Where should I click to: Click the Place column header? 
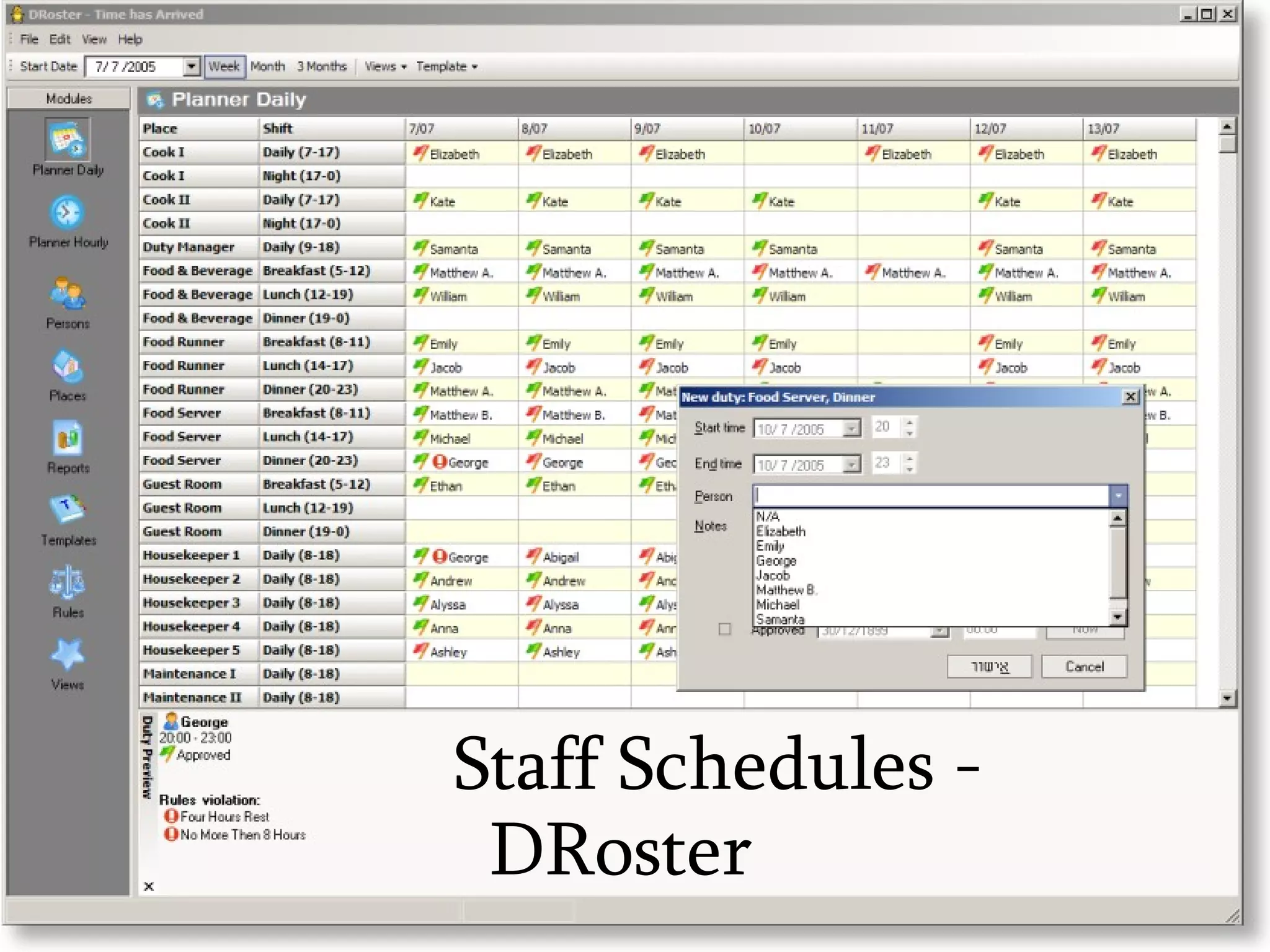198,128
